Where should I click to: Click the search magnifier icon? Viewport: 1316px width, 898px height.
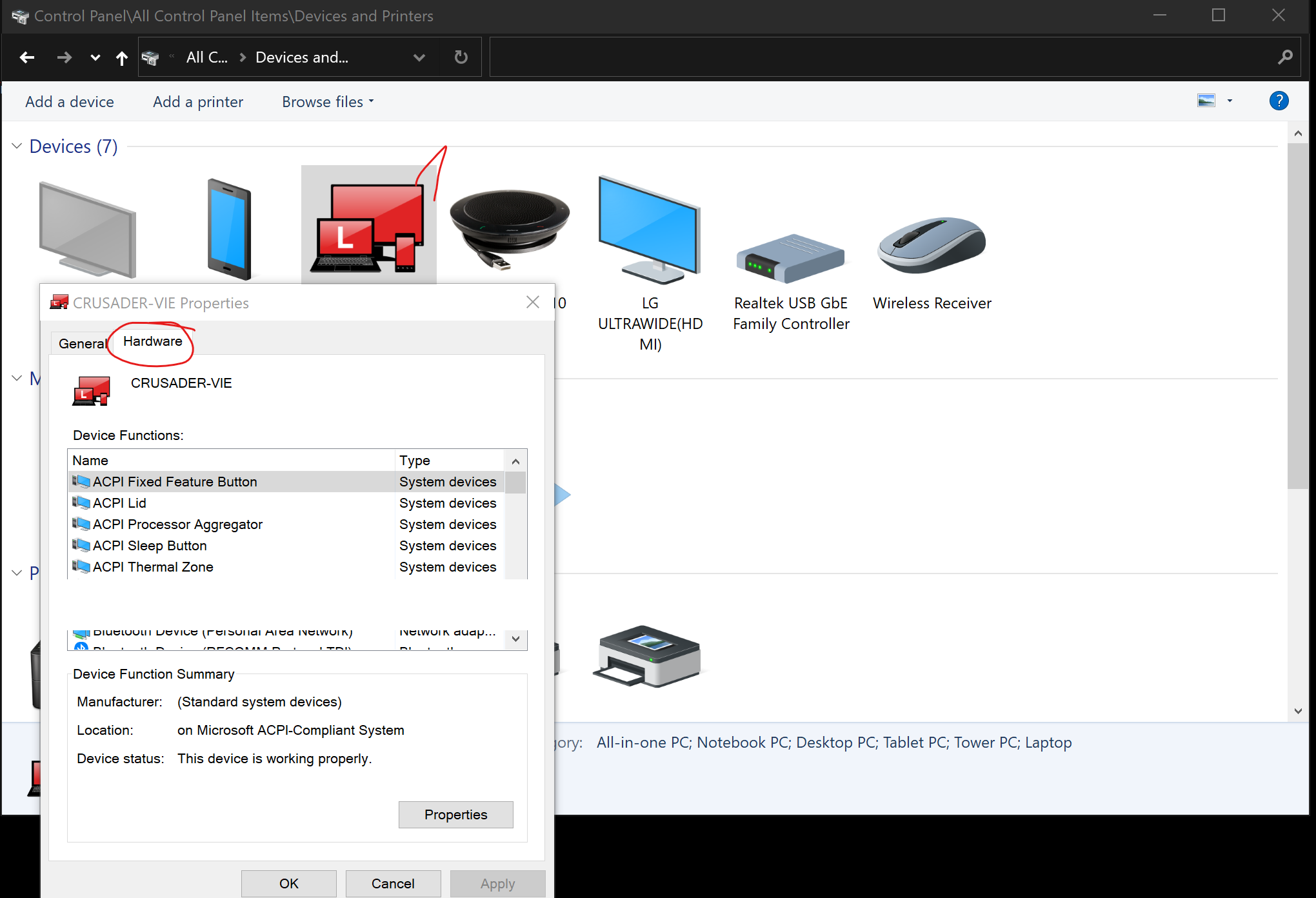(x=1284, y=57)
